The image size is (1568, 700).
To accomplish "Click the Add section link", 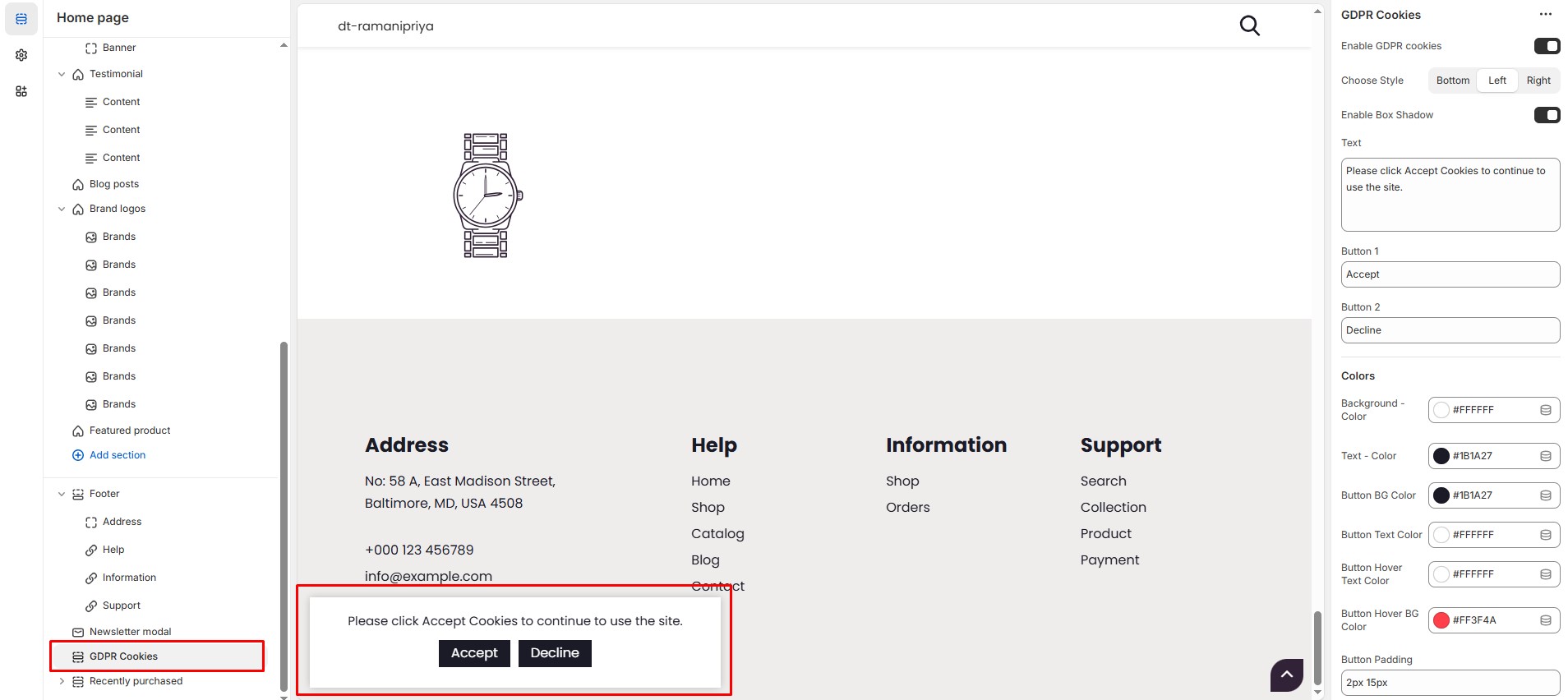I will pyautogui.click(x=117, y=455).
